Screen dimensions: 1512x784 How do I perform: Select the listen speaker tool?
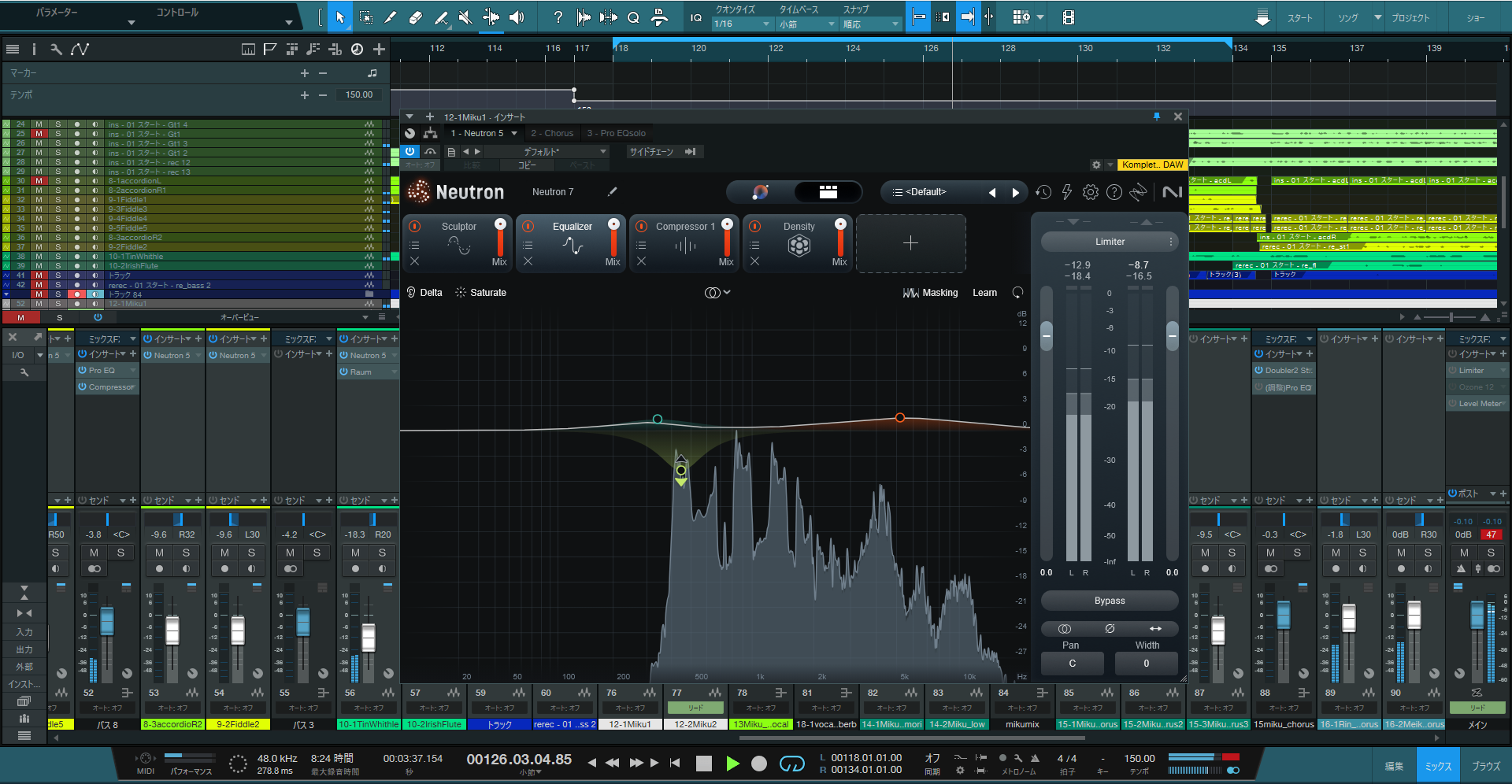pyautogui.click(x=517, y=17)
